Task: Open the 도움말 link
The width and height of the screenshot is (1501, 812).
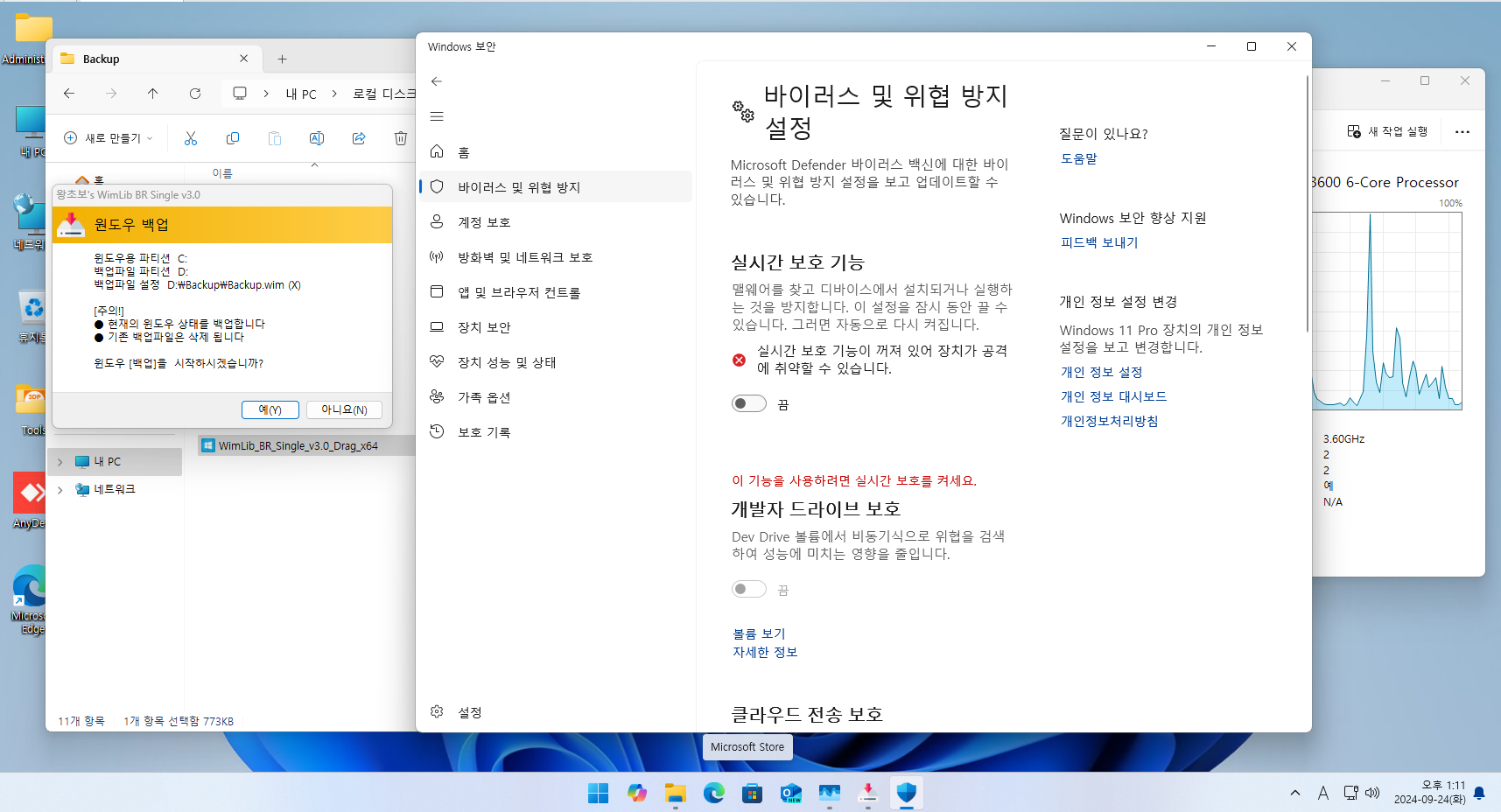Action: 1079,158
